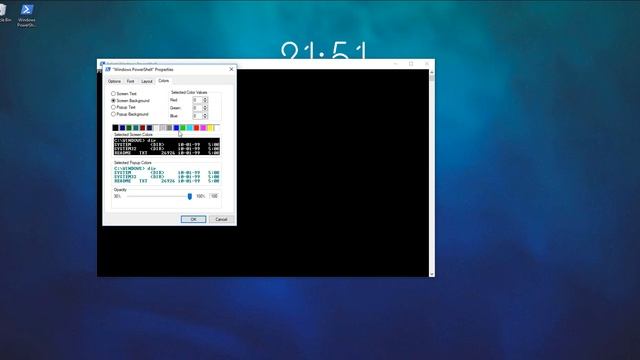Click the Selected Screen Colors preview
The width and height of the screenshot is (640, 360).
(x=167, y=147)
